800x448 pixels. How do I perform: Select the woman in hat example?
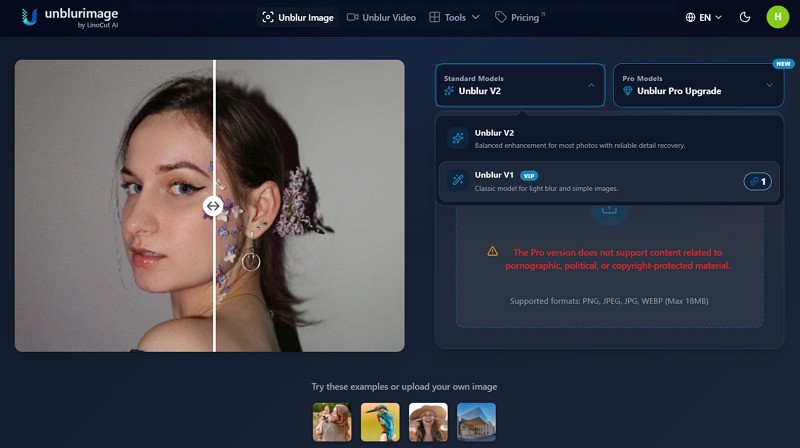(428, 422)
